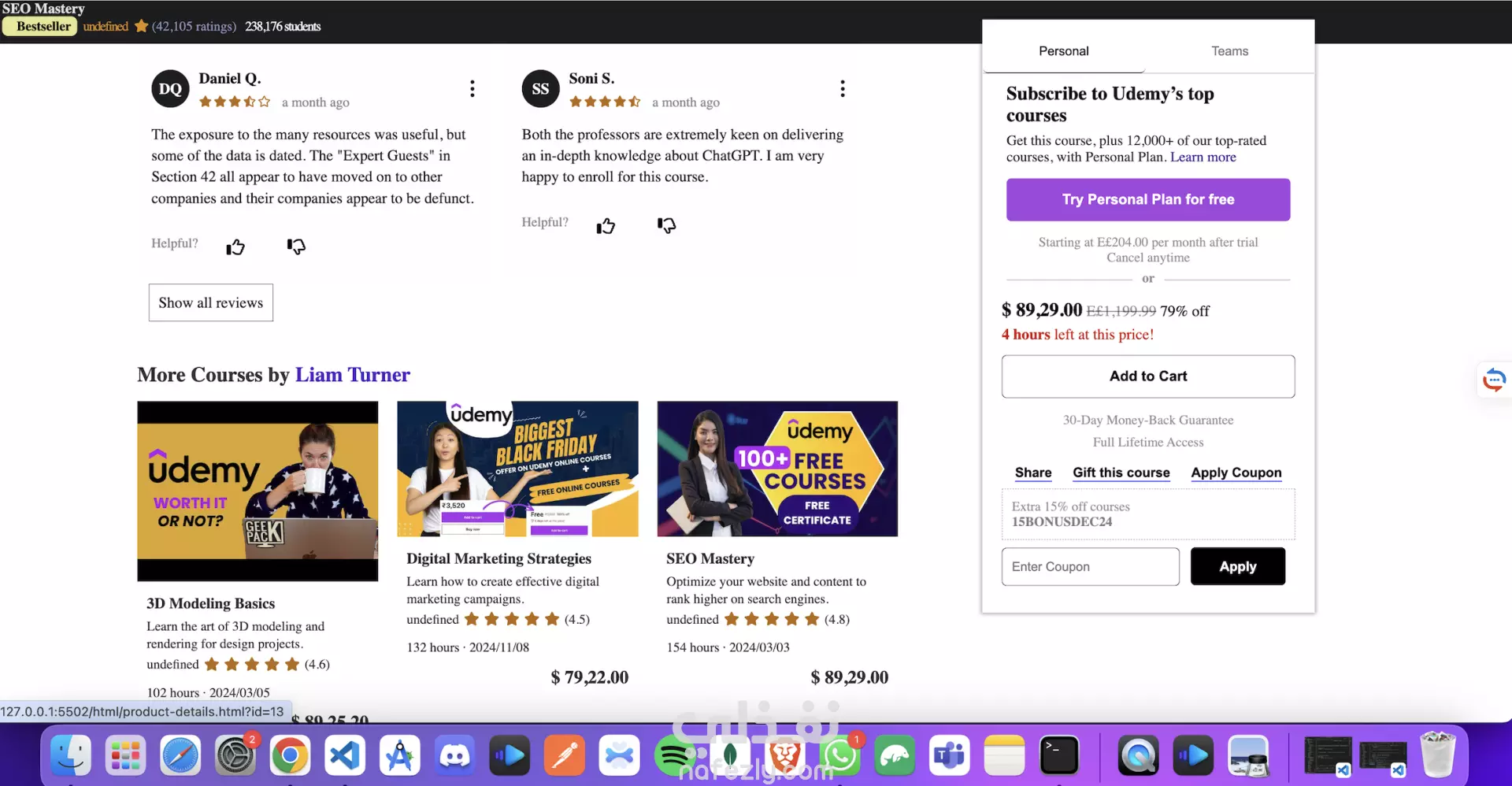Open Microsoft Teams from the Dock

[950, 755]
